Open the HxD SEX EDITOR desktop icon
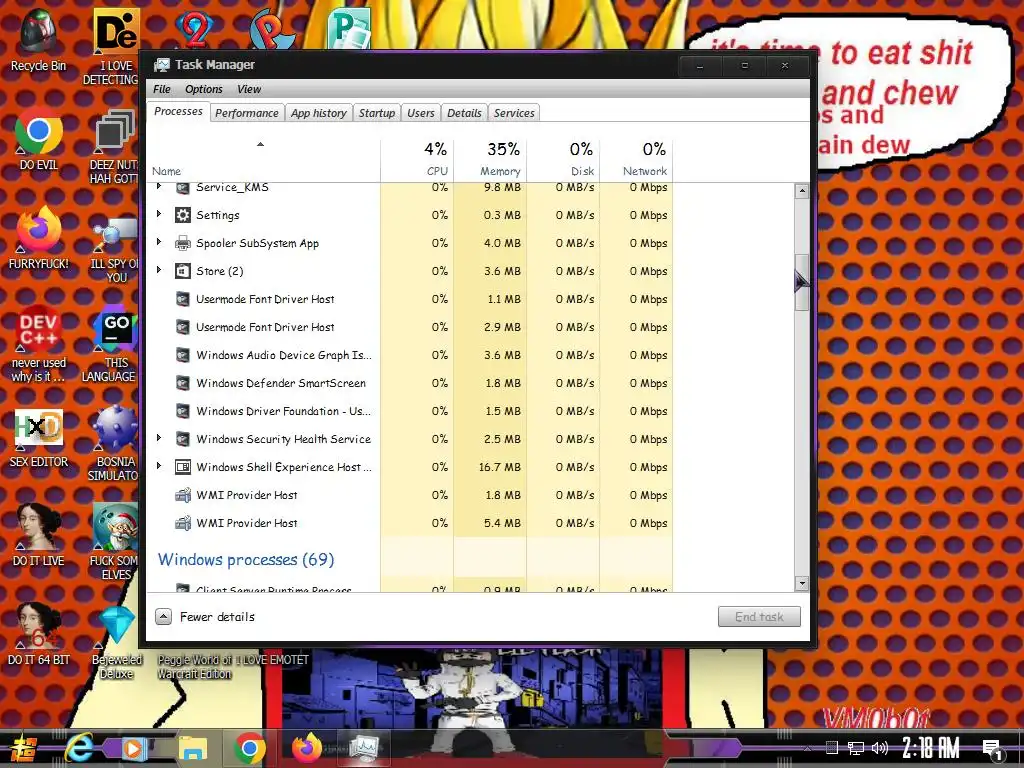 click(x=38, y=437)
